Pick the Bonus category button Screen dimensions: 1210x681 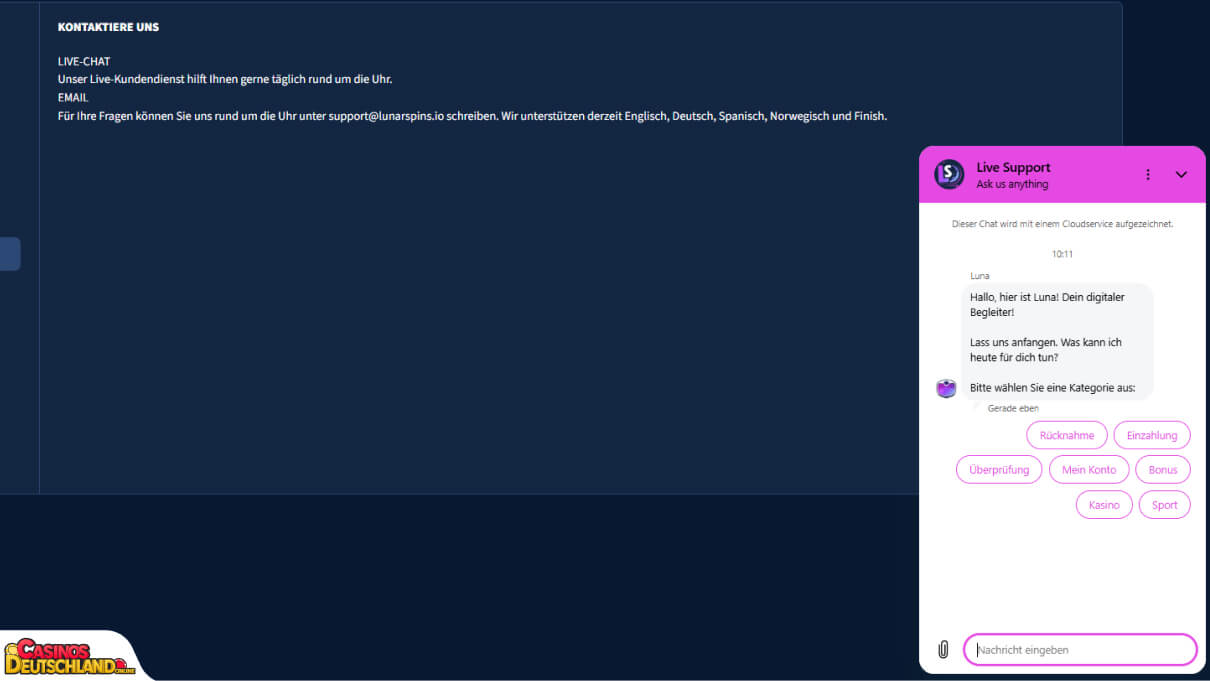tap(1163, 470)
